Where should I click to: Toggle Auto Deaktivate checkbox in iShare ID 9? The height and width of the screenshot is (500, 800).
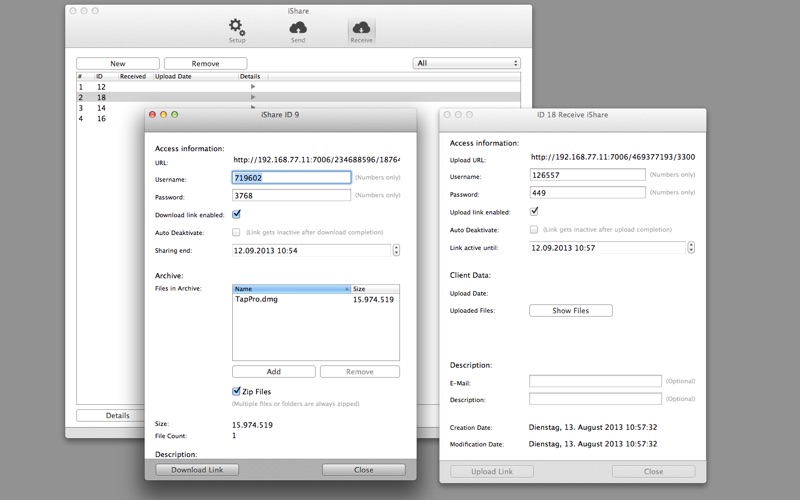pos(236,232)
